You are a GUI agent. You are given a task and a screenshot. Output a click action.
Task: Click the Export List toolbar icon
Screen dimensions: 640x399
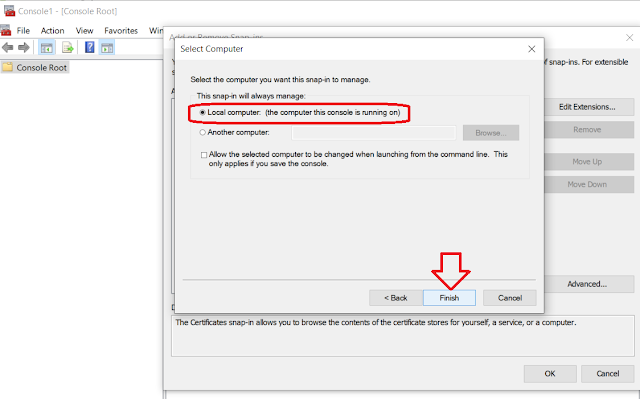point(68,48)
